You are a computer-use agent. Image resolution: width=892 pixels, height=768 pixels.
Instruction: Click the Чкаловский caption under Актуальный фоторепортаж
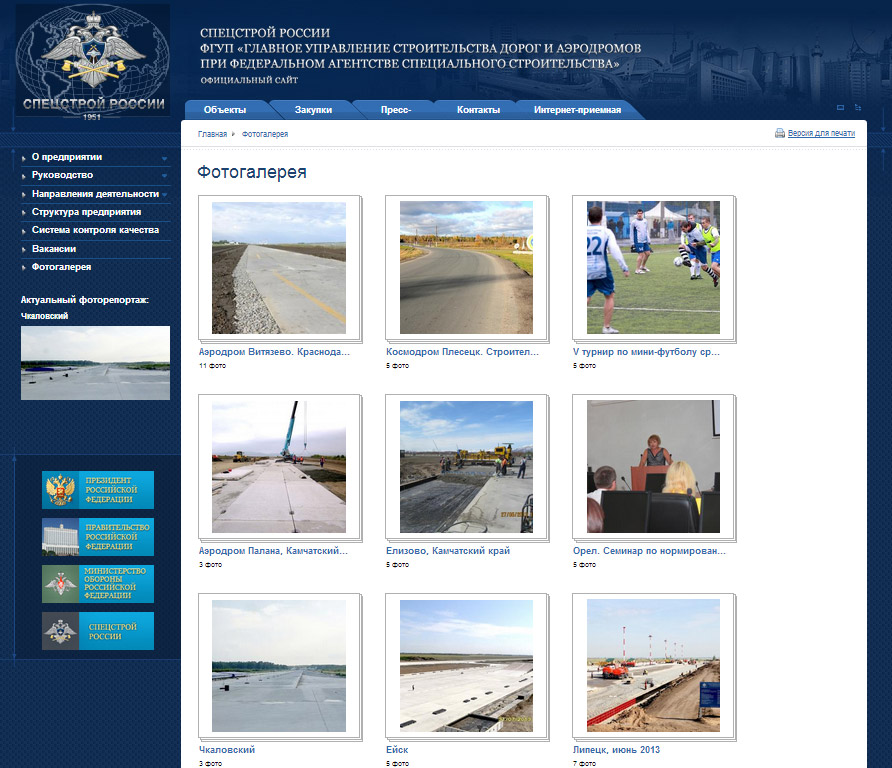44,316
